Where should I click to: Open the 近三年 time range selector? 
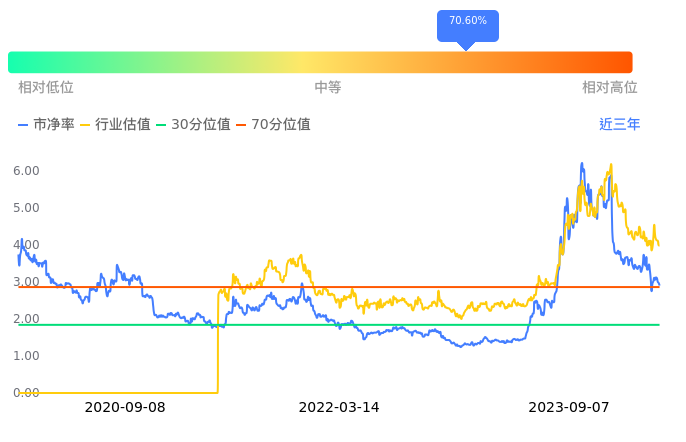click(x=619, y=125)
